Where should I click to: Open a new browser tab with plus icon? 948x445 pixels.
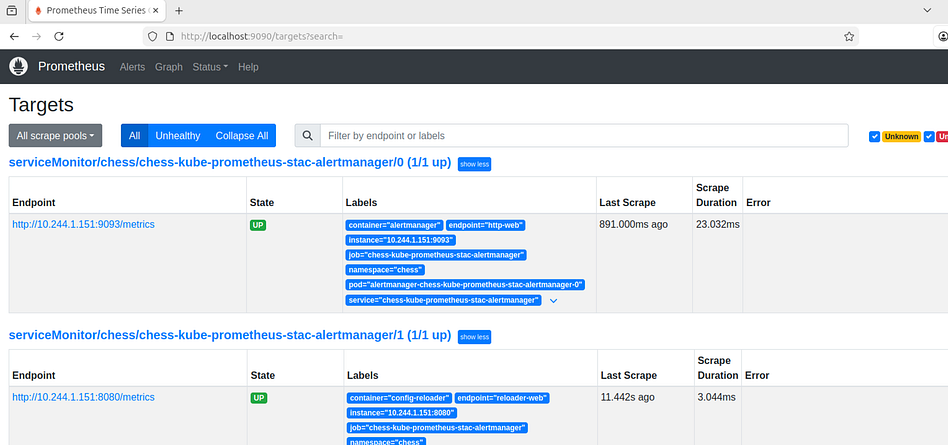(179, 11)
